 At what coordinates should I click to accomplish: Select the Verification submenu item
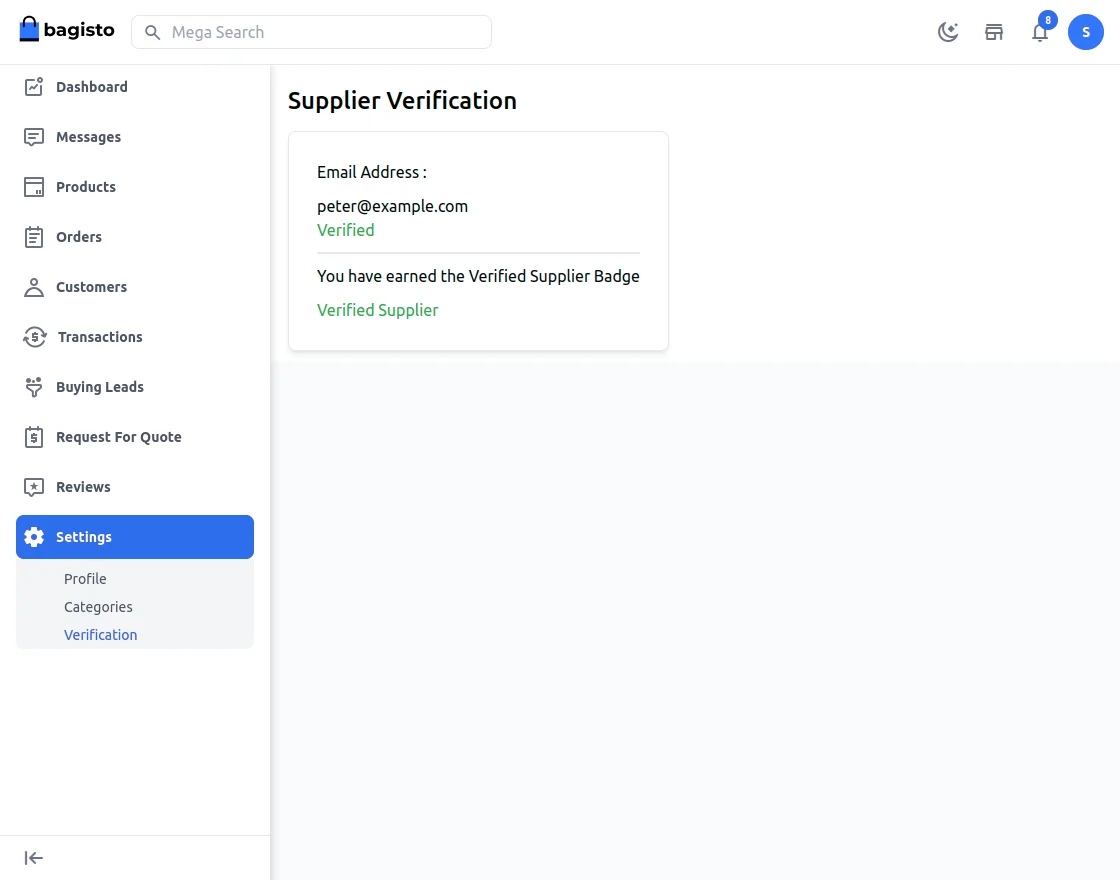pos(101,635)
